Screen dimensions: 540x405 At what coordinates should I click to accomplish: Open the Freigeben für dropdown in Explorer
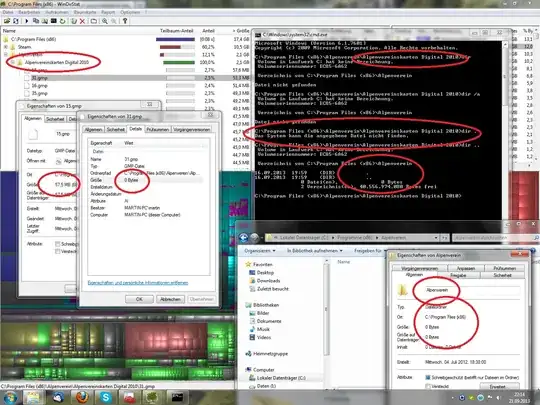pyautogui.click(x=371, y=251)
